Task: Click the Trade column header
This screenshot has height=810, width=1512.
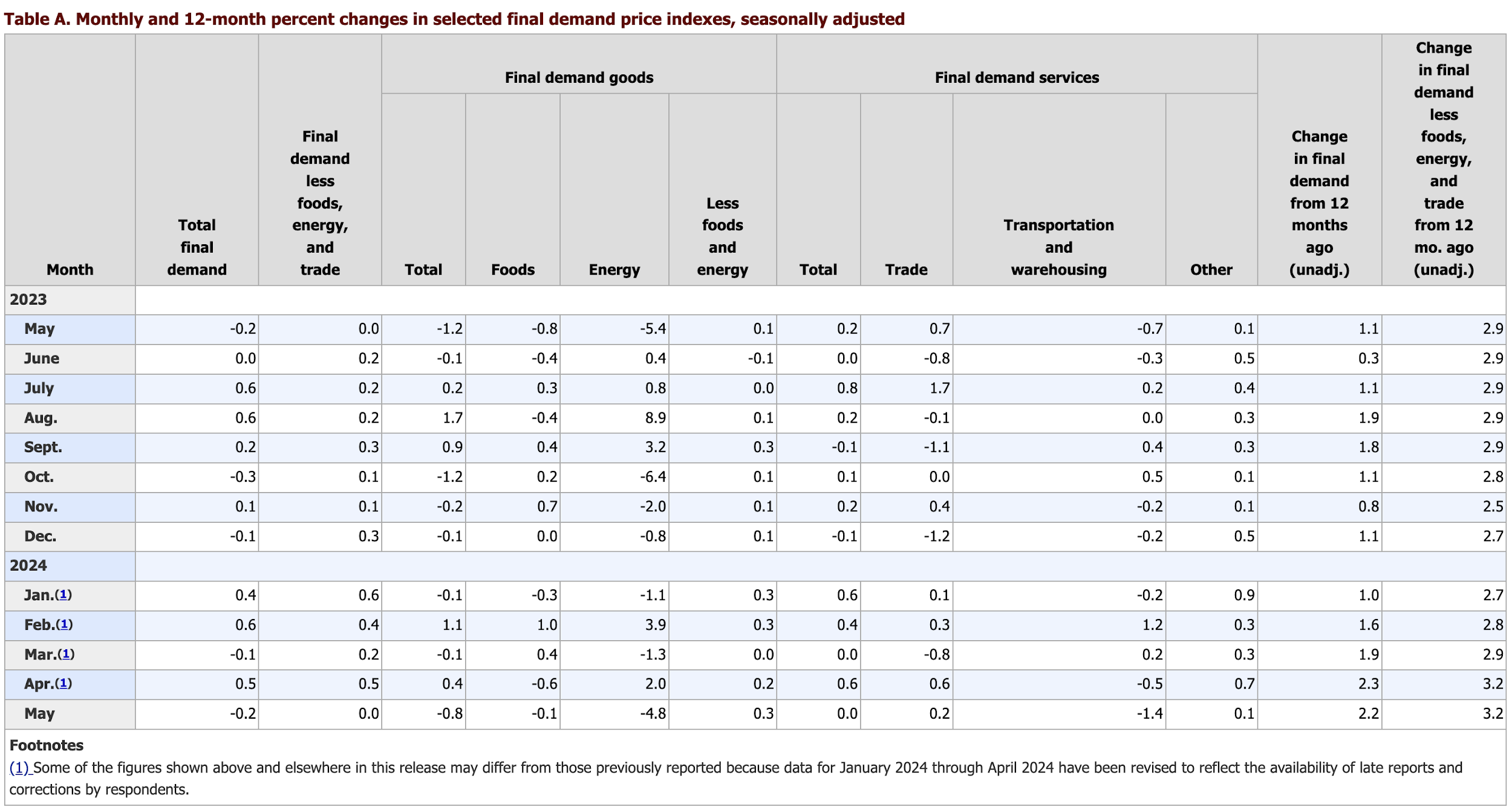Action: (906, 270)
